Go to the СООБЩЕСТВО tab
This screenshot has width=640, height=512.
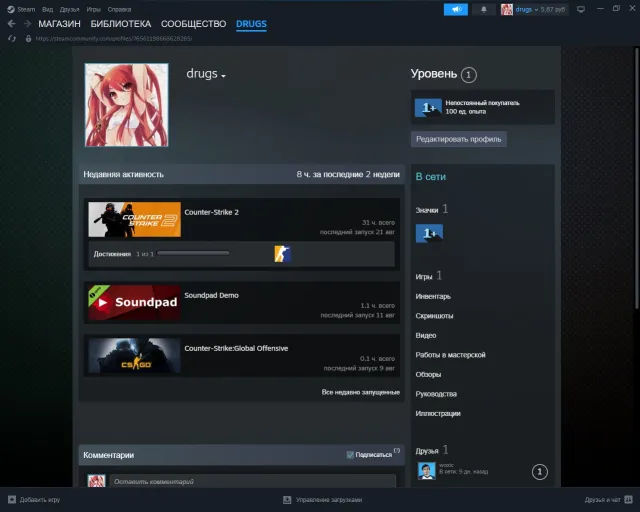(x=193, y=24)
